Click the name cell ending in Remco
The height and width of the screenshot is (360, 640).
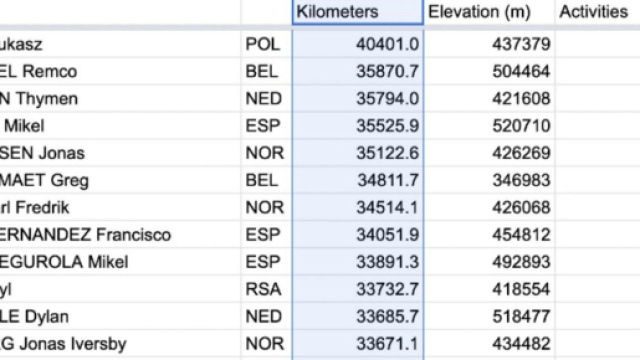120,71
